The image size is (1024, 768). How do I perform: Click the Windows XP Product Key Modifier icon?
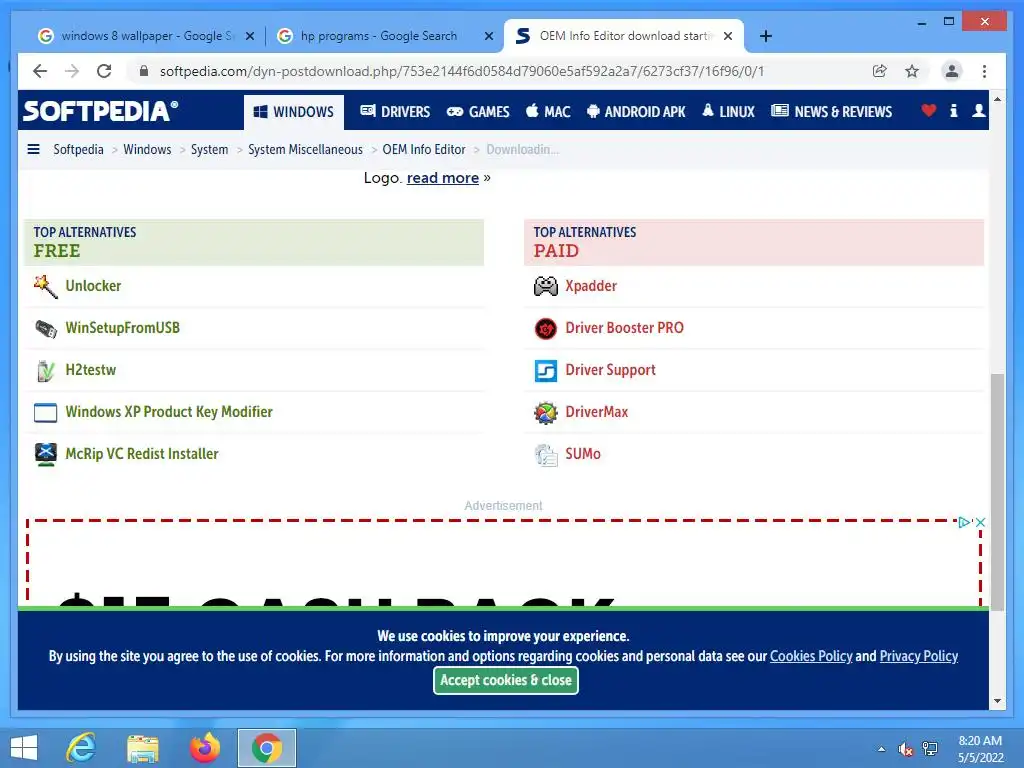pos(46,413)
